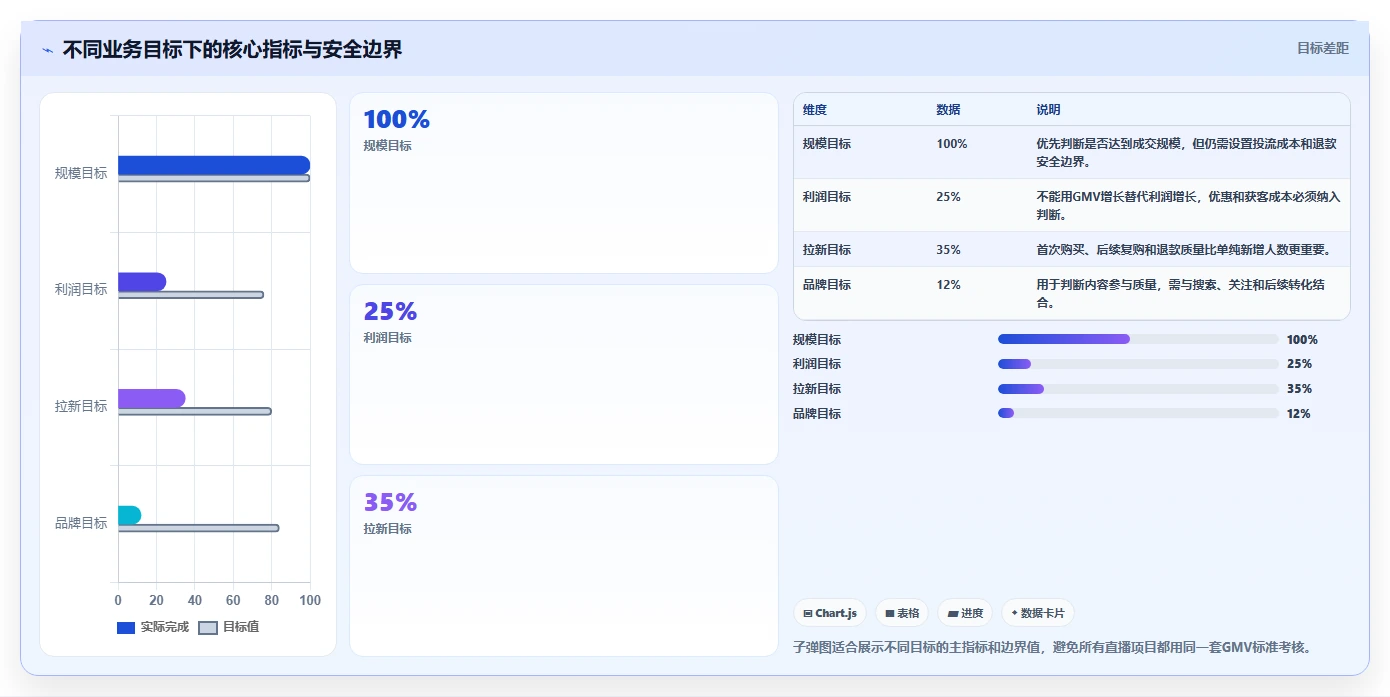This screenshot has width=1390, height=697.
Task: Click the purple 拉新目标 actual bar in chart
Action: pos(151,398)
